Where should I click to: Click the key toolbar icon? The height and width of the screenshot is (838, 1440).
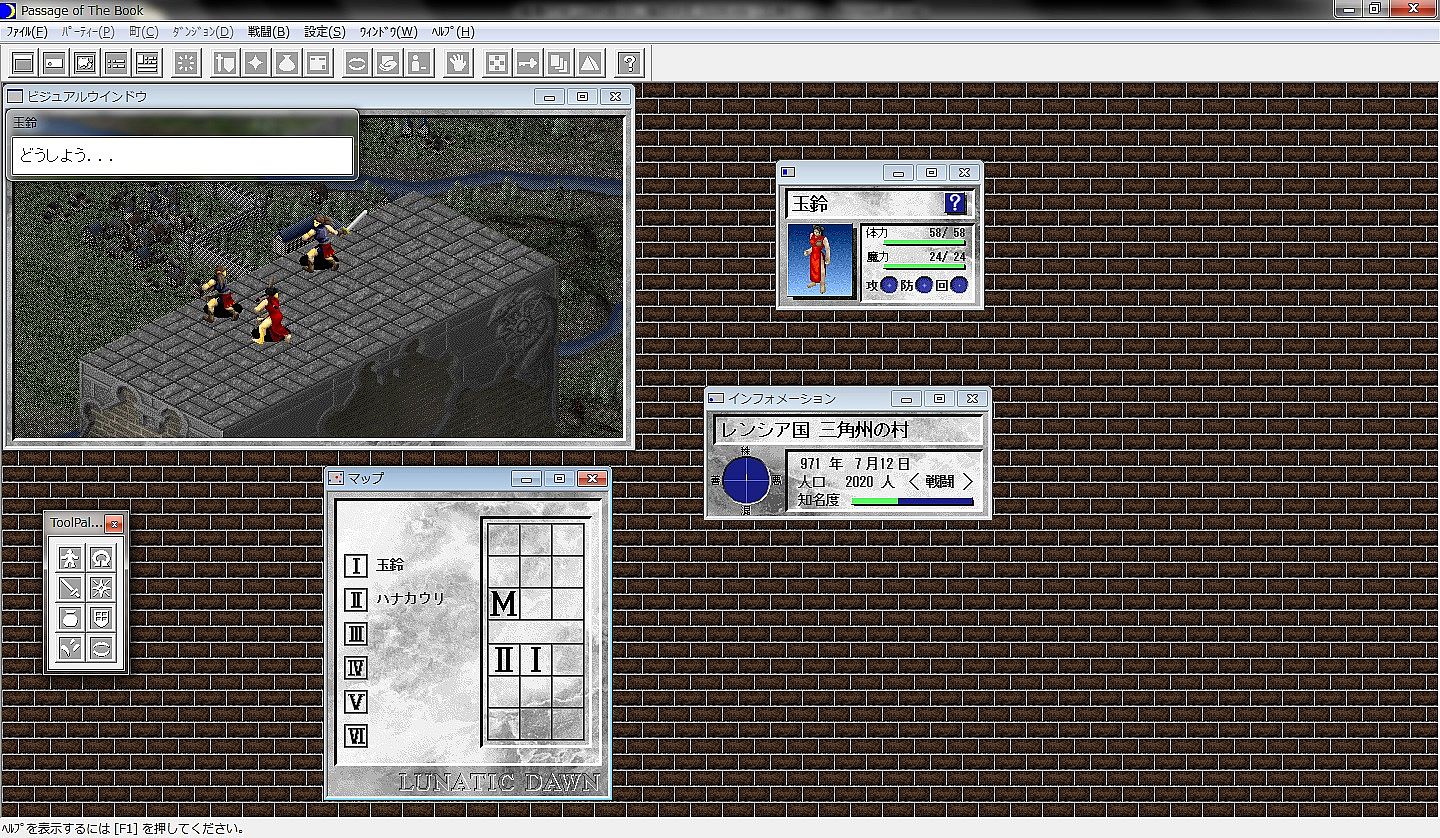(528, 63)
